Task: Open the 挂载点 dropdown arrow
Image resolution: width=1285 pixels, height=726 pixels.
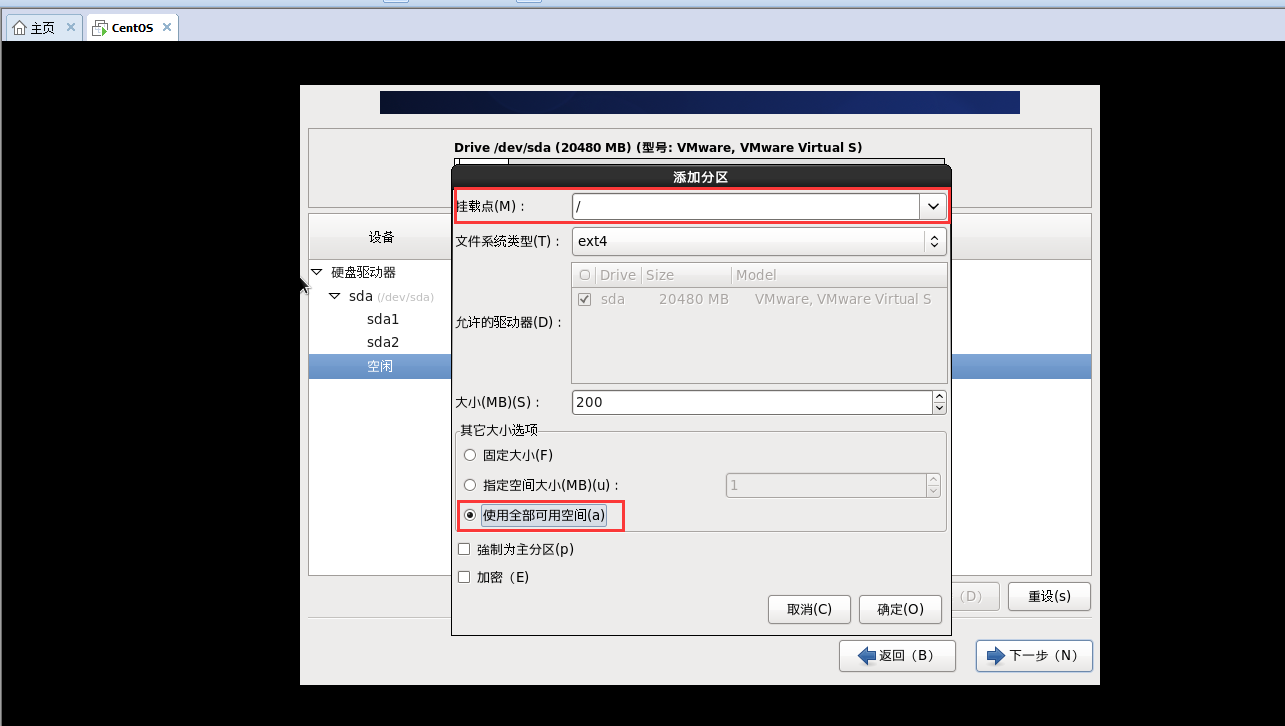Action: pos(933,206)
